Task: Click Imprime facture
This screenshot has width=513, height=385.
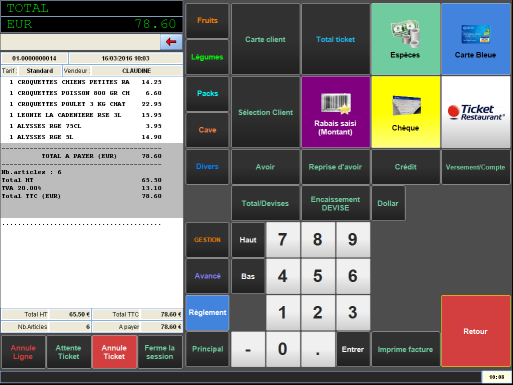Action: click(x=406, y=349)
